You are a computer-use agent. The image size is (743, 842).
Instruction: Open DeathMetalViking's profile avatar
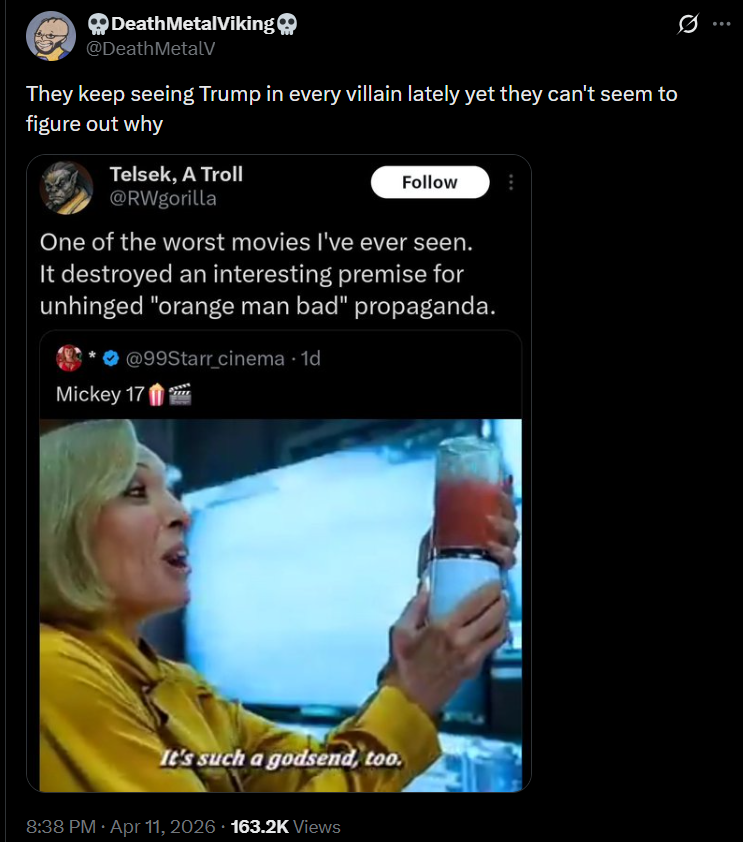(51, 36)
